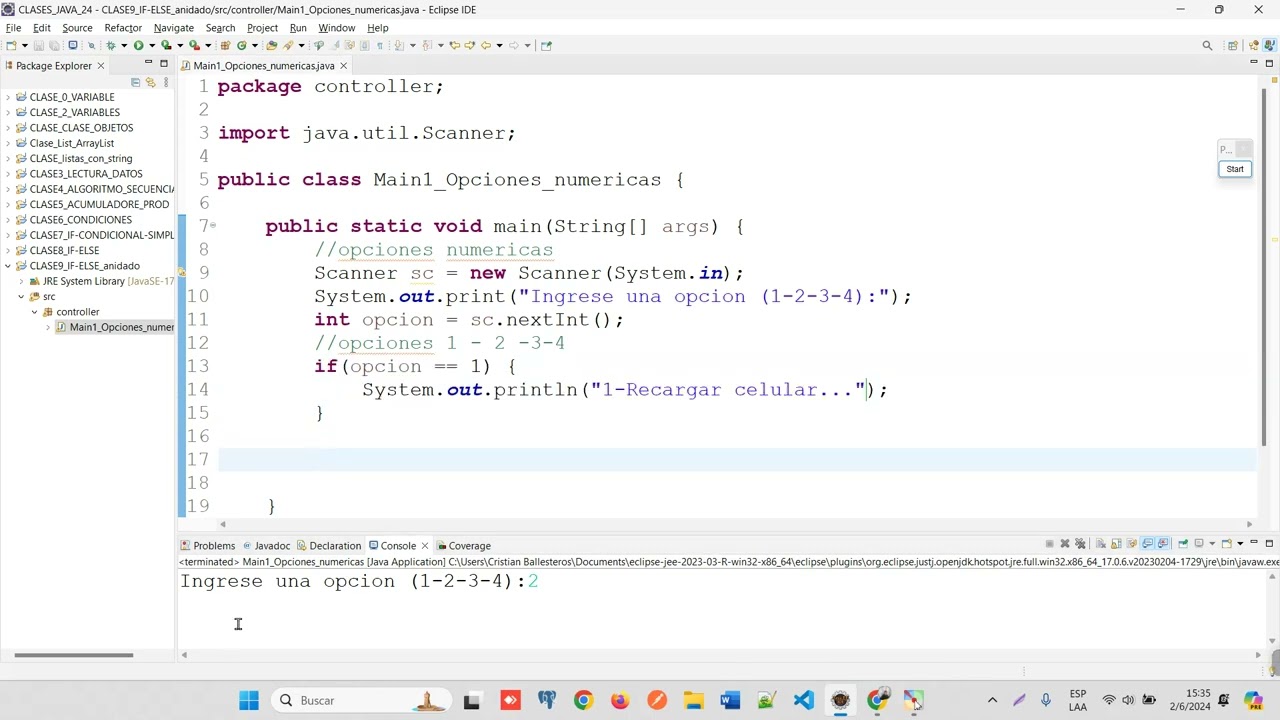Open the Debug button dropdown arrow
1280x720 pixels.
pyautogui.click(x=124, y=45)
